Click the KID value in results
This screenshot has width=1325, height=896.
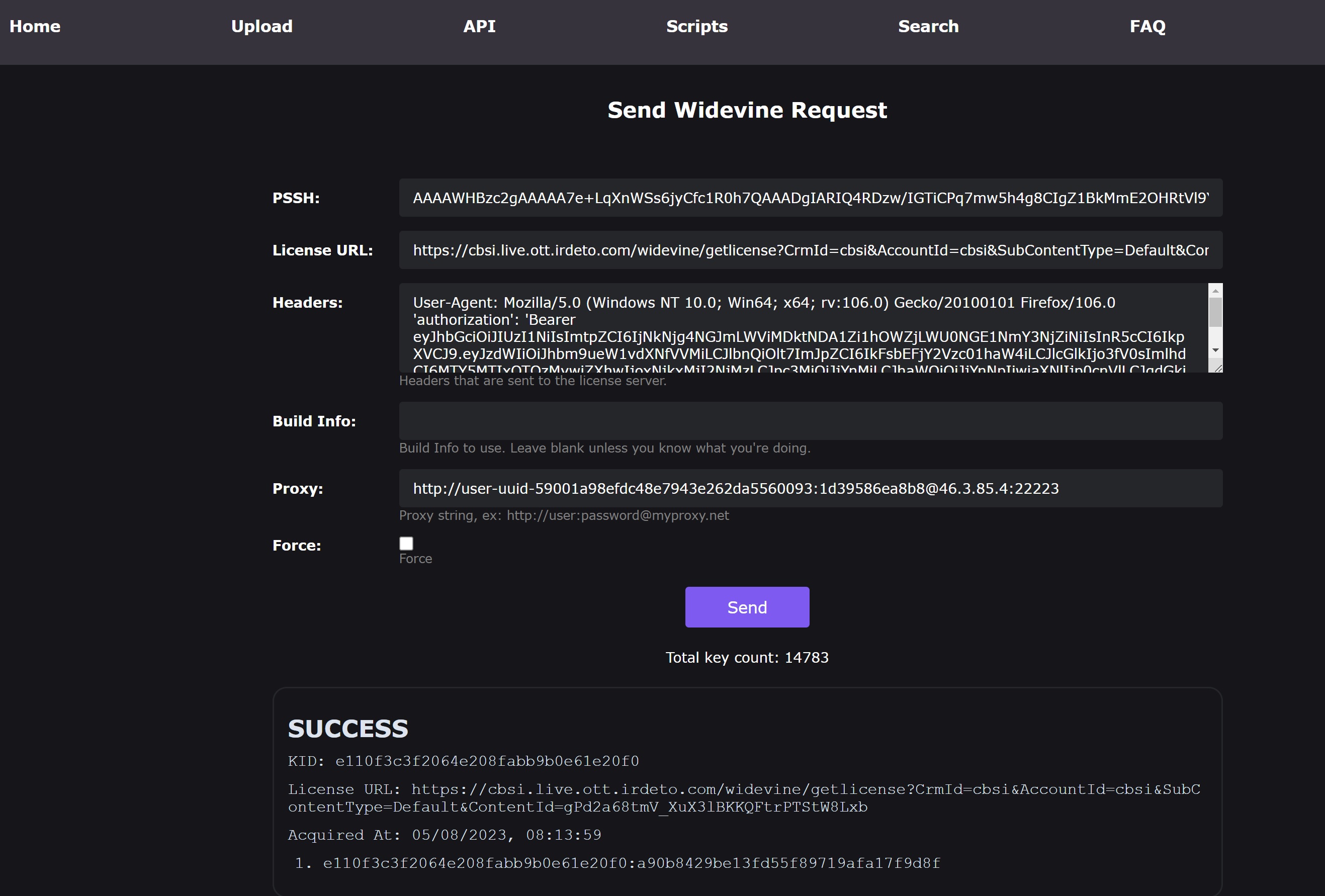coord(487,761)
